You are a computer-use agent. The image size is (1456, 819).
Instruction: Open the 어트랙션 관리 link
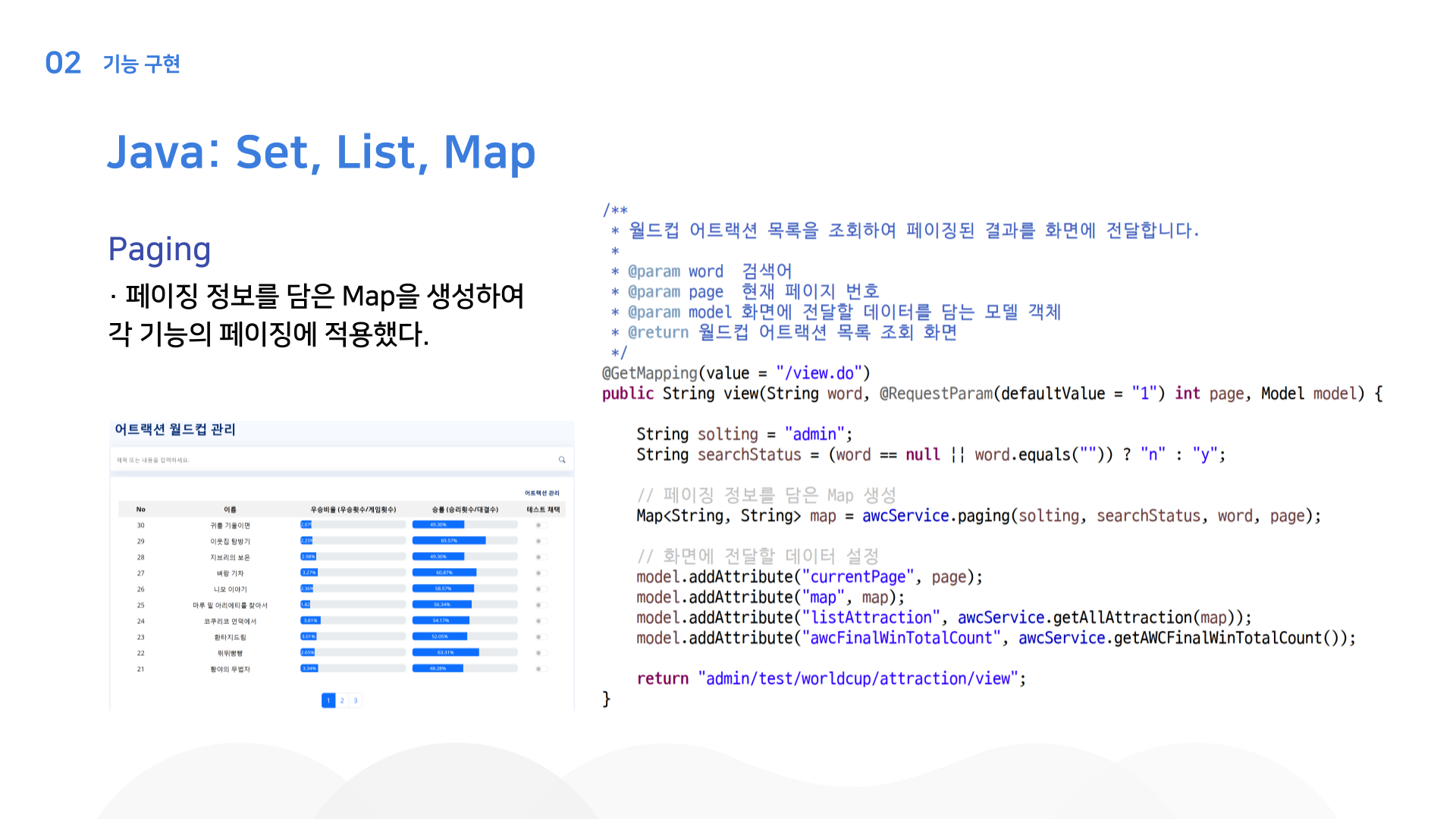(542, 493)
